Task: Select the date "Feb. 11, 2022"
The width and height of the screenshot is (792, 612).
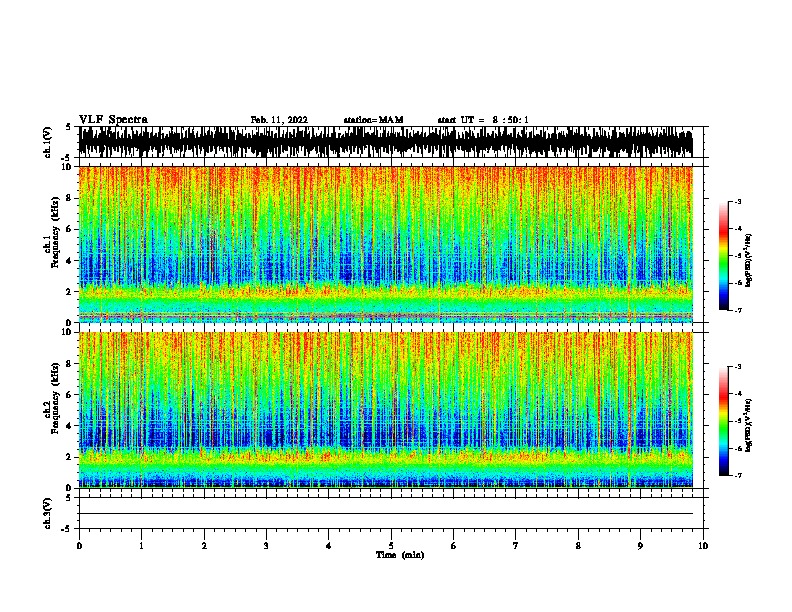Action: 279,120
